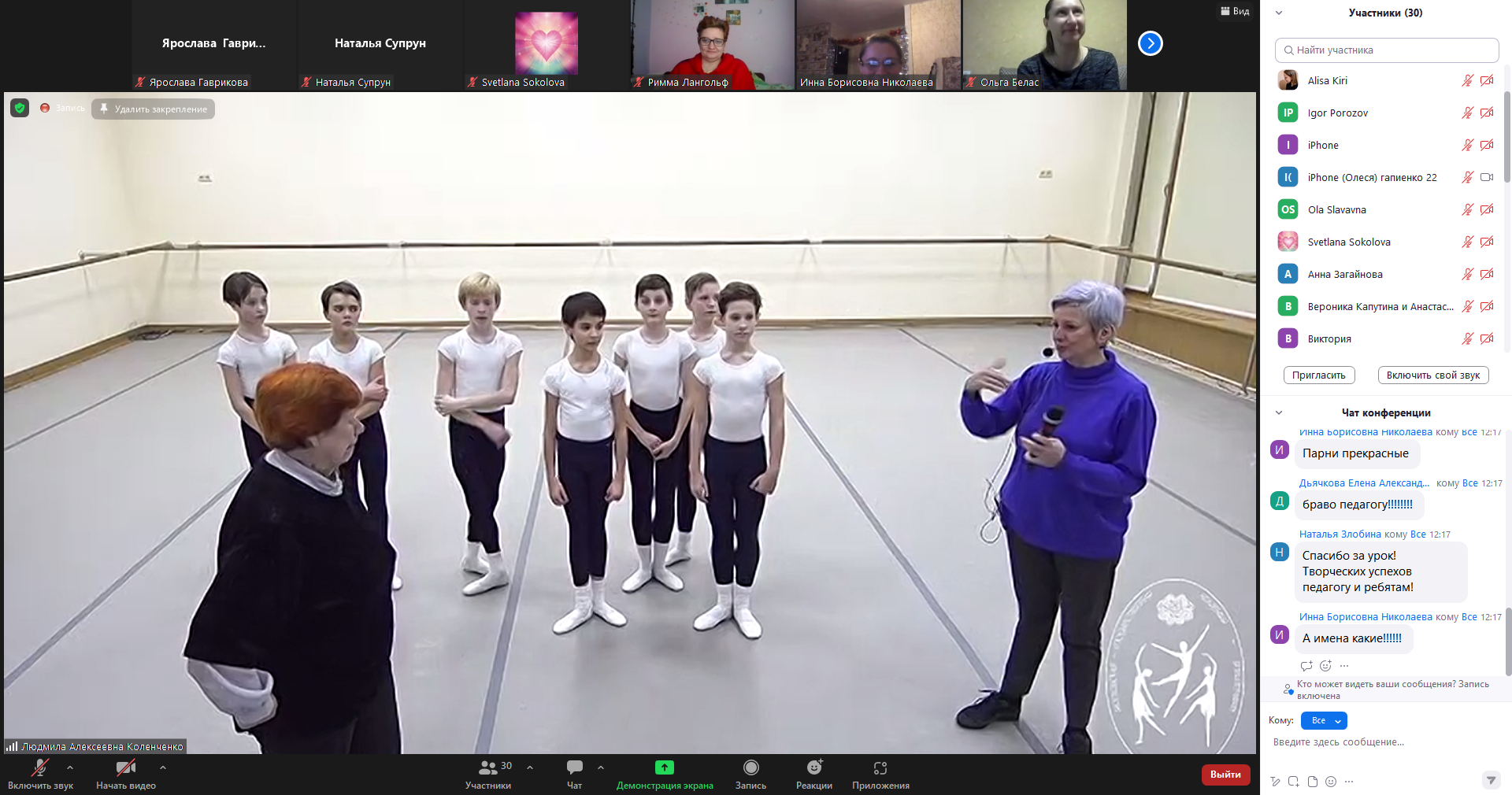Open the recipient dropdown labeled Все
1512x795 pixels.
[x=1324, y=720]
